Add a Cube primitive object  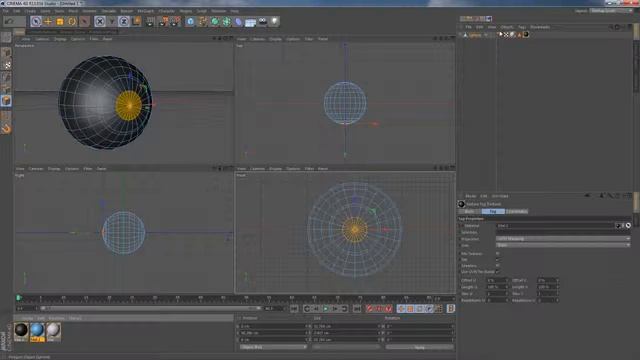coord(190,21)
